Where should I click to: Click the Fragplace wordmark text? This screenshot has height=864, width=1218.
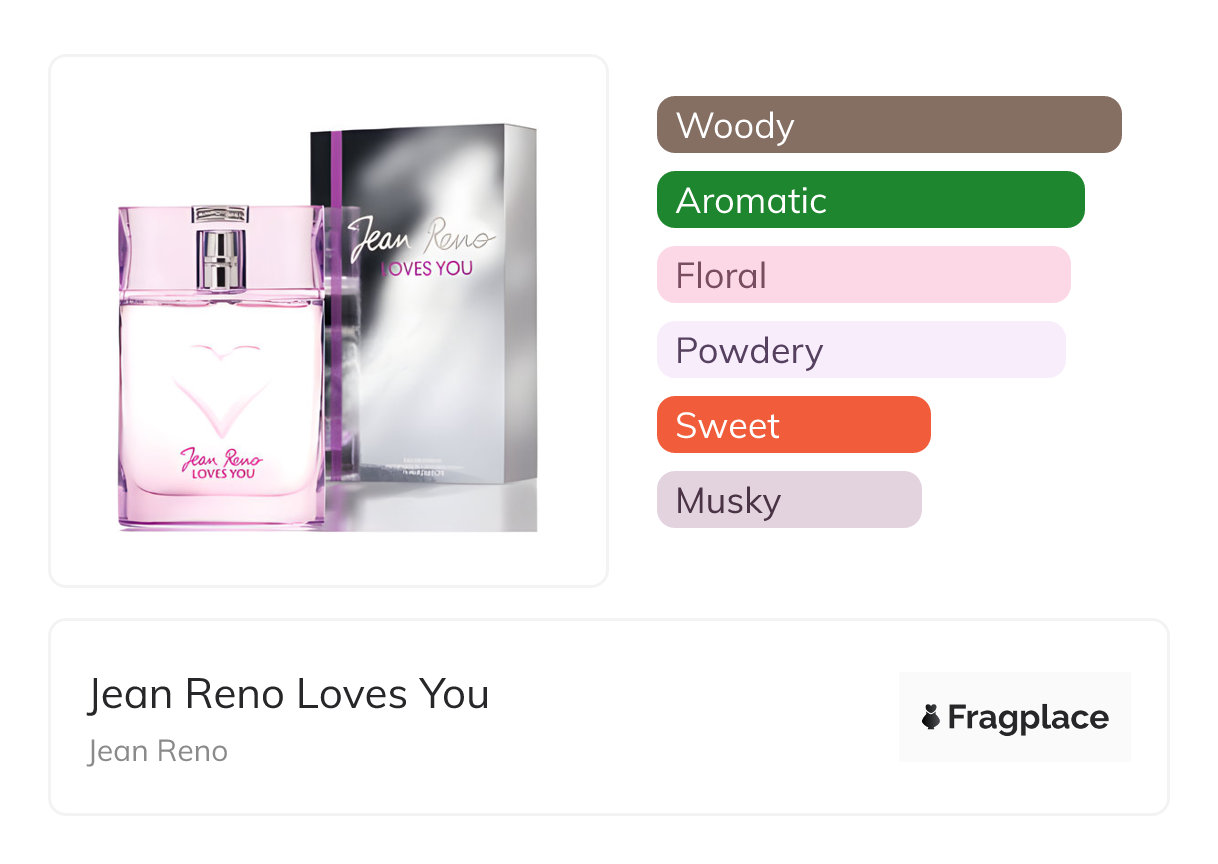(1028, 717)
